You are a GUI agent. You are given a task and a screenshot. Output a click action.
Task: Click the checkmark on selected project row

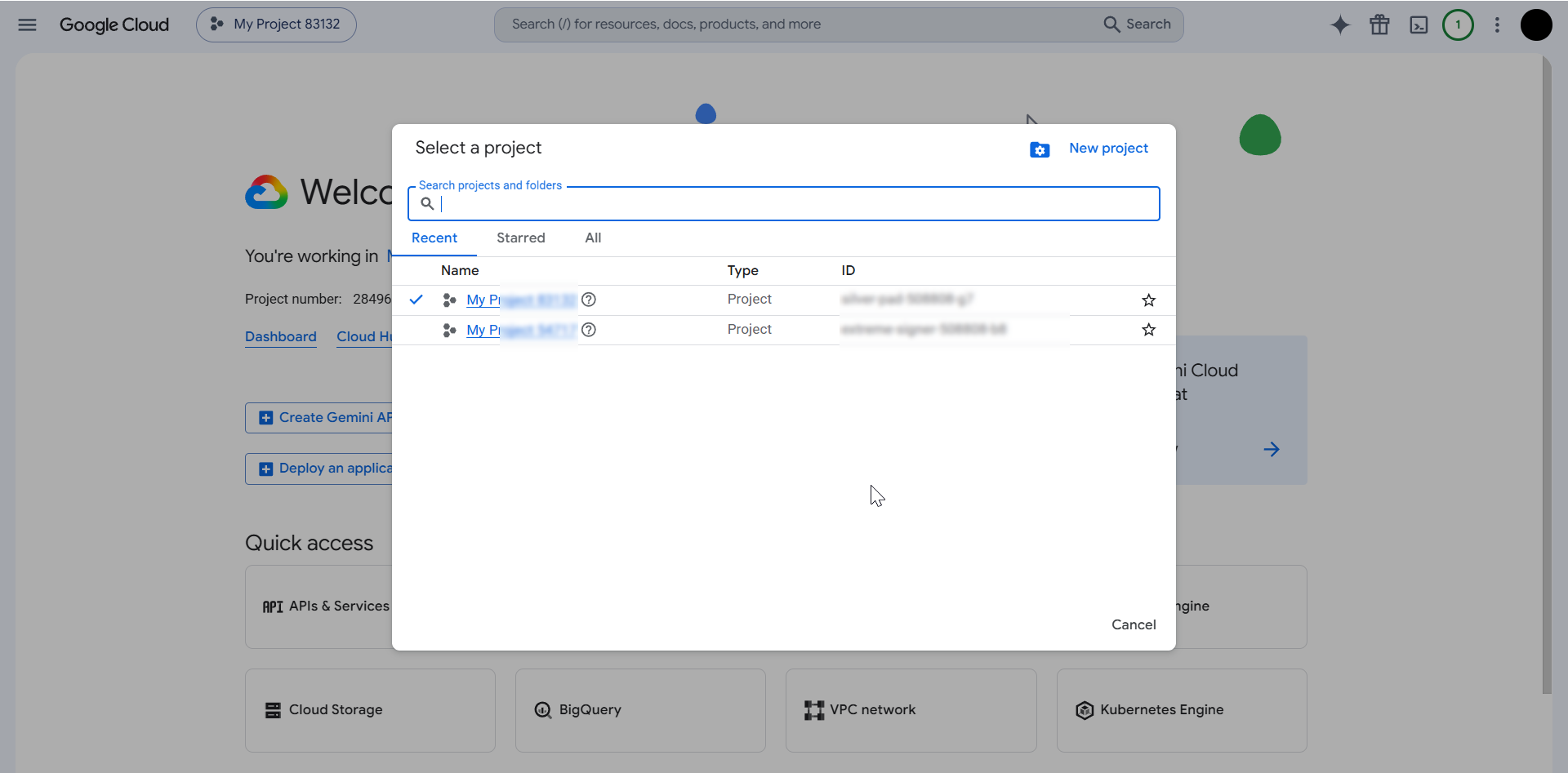[x=416, y=300]
